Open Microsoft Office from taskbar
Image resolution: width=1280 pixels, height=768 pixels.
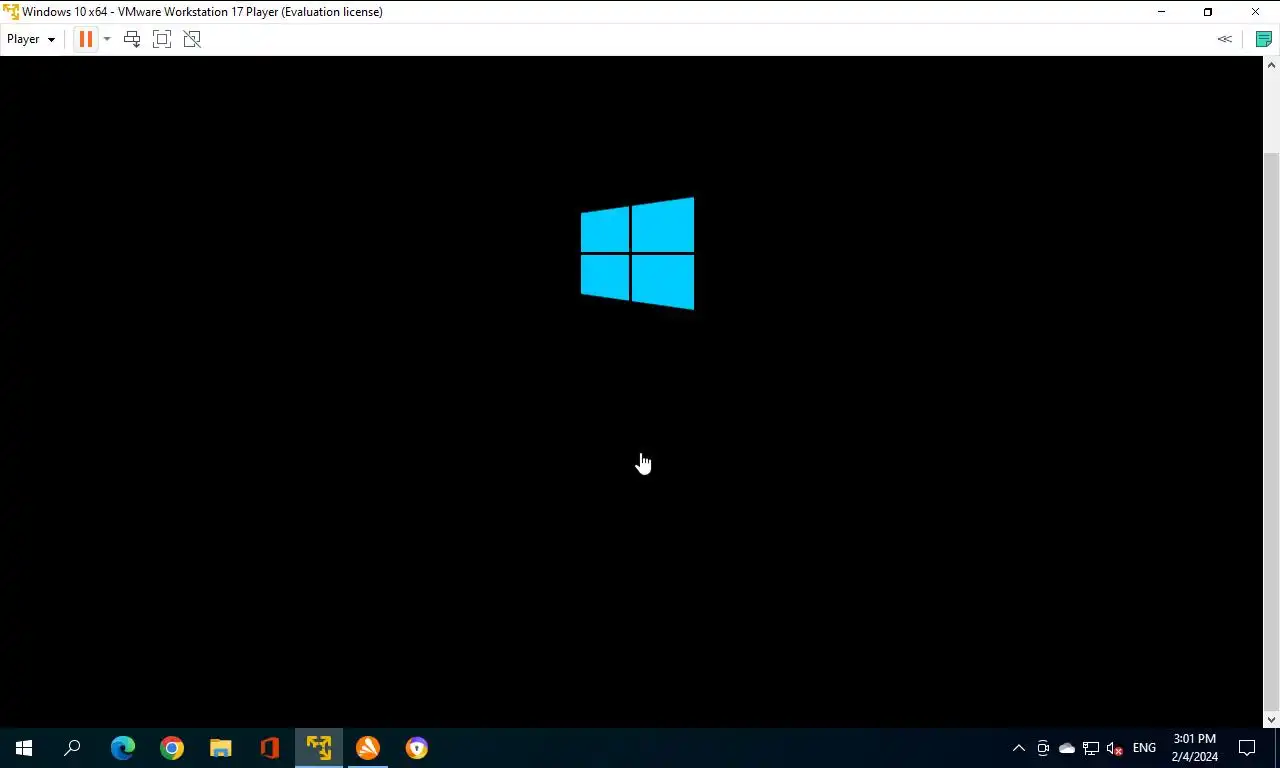click(270, 748)
